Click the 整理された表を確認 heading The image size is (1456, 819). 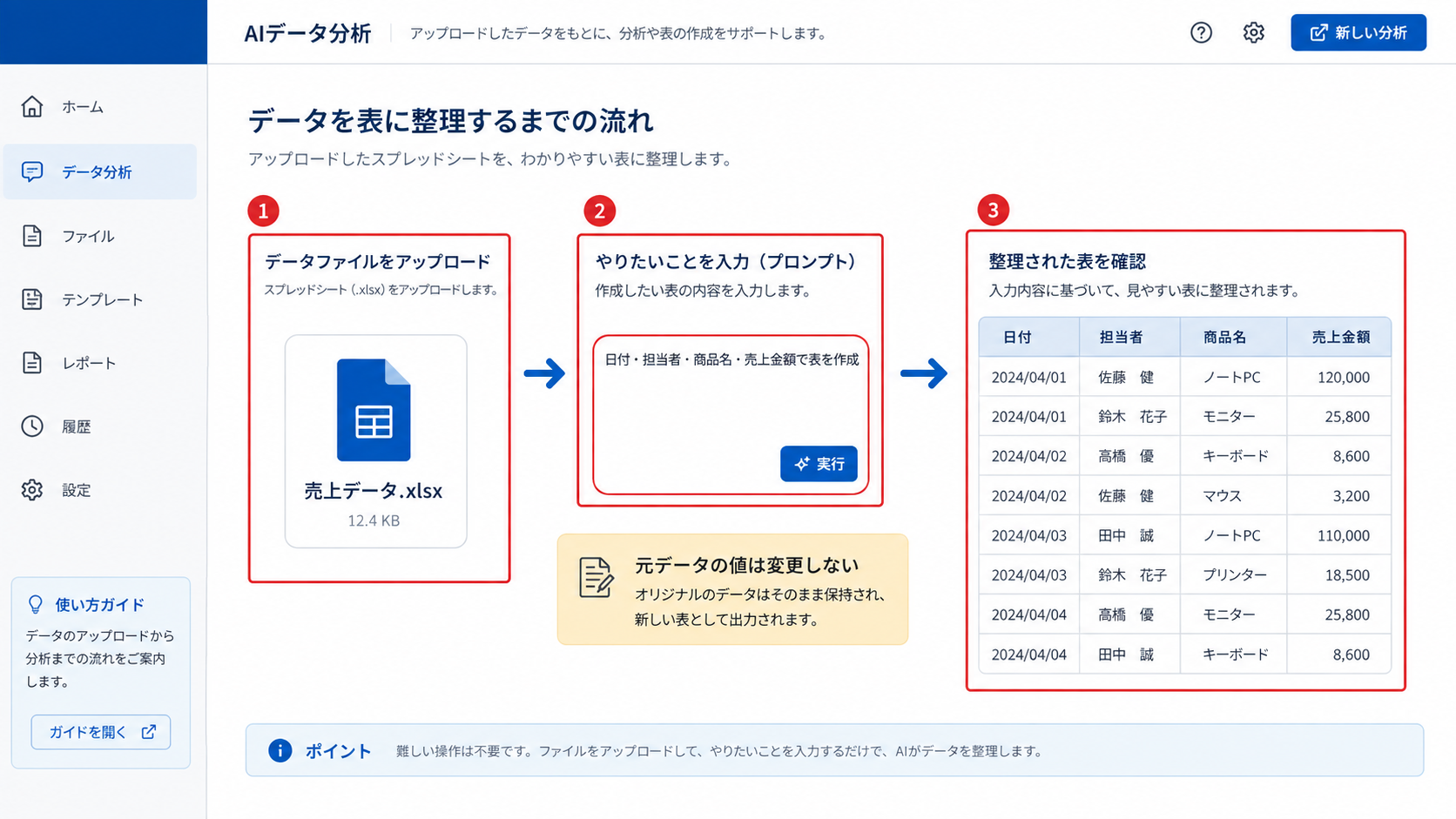[1067, 261]
